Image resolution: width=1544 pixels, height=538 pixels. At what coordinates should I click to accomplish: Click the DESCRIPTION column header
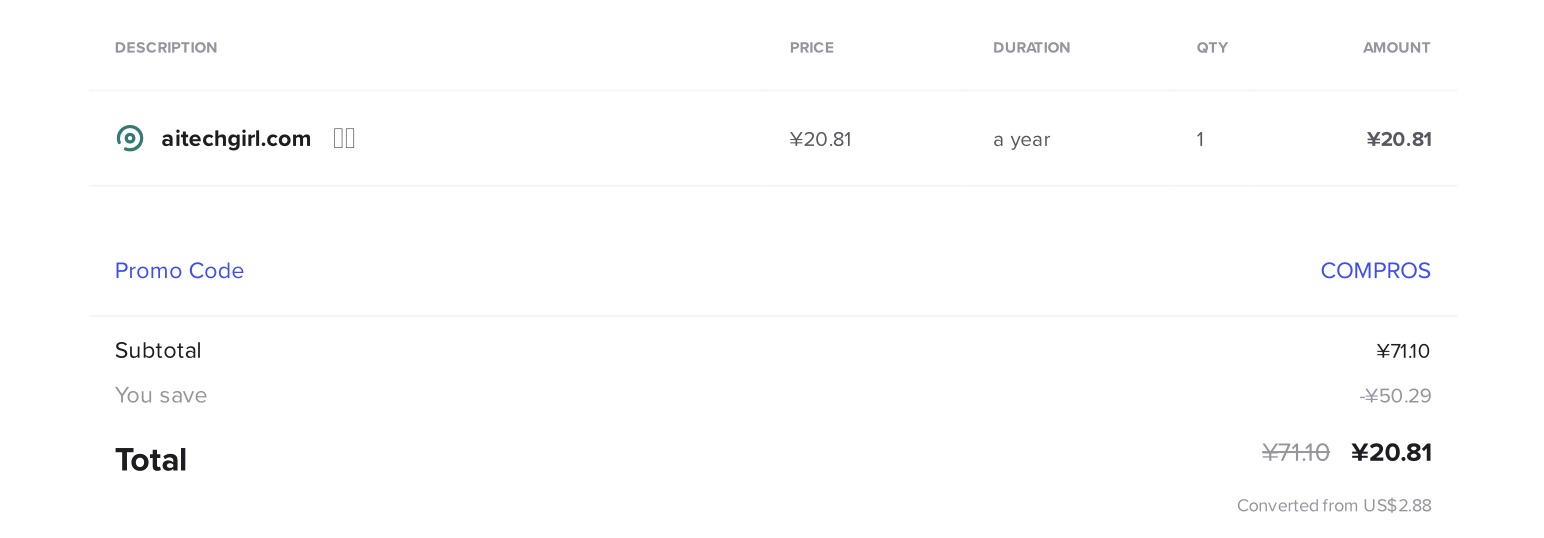pyautogui.click(x=166, y=48)
